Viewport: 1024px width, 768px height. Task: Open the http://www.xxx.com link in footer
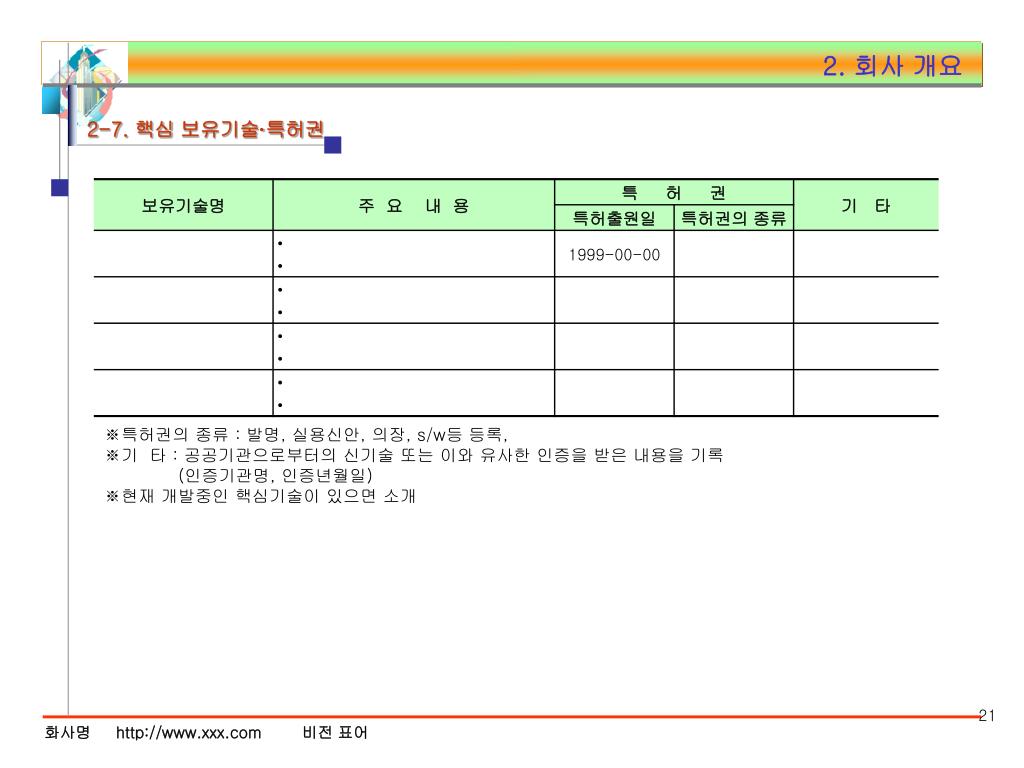189,733
